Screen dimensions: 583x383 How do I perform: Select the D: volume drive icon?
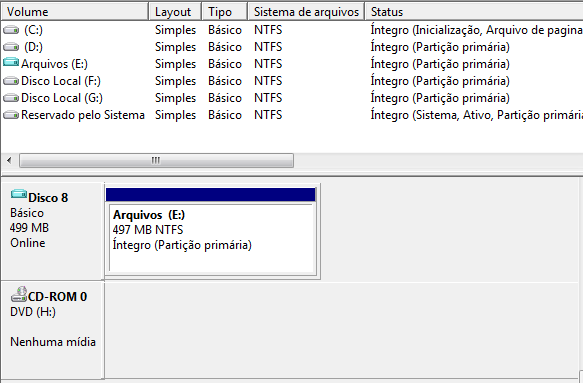tap(11, 47)
